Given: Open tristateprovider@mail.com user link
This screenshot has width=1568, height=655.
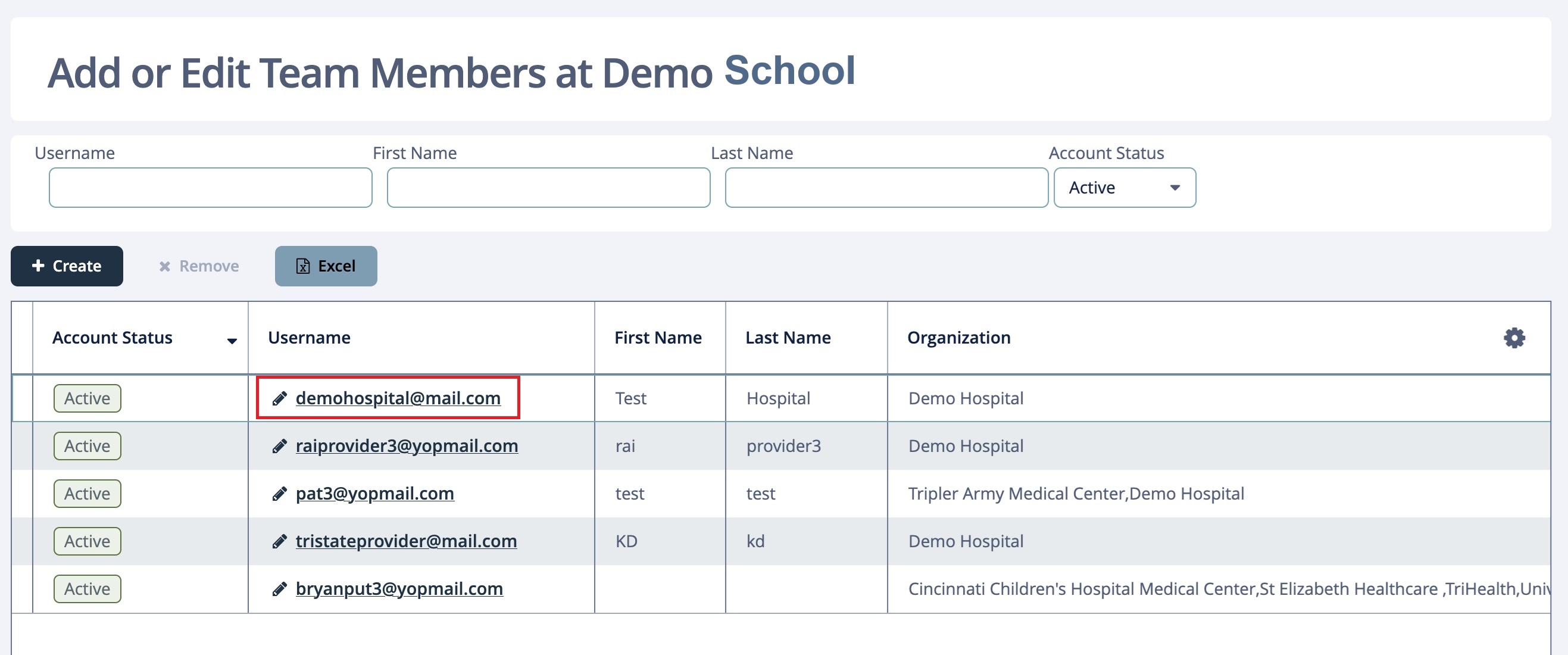Looking at the screenshot, I should 406,541.
